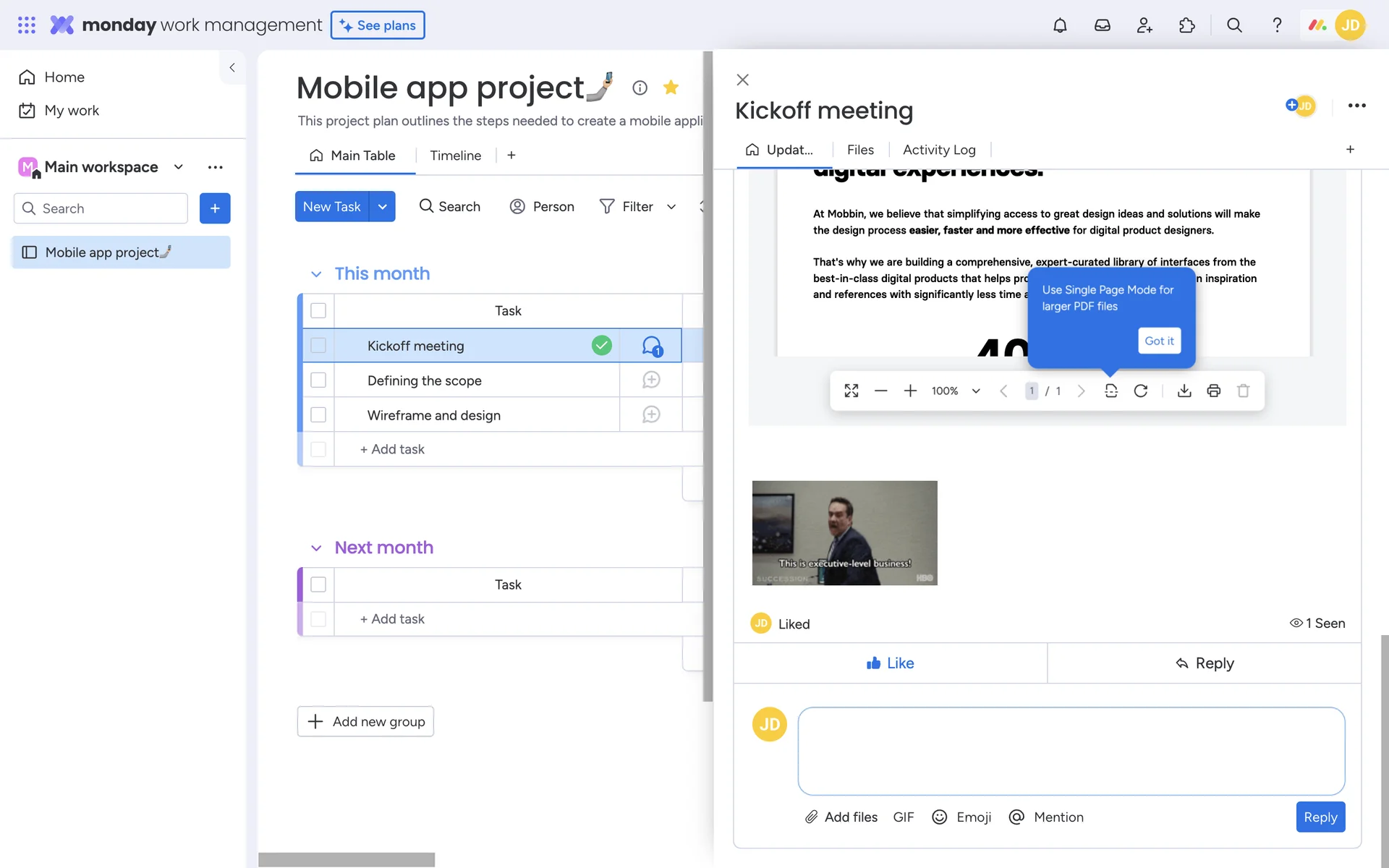Click the Add new group button
The image size is (1389, 868).
click(365, 721)
